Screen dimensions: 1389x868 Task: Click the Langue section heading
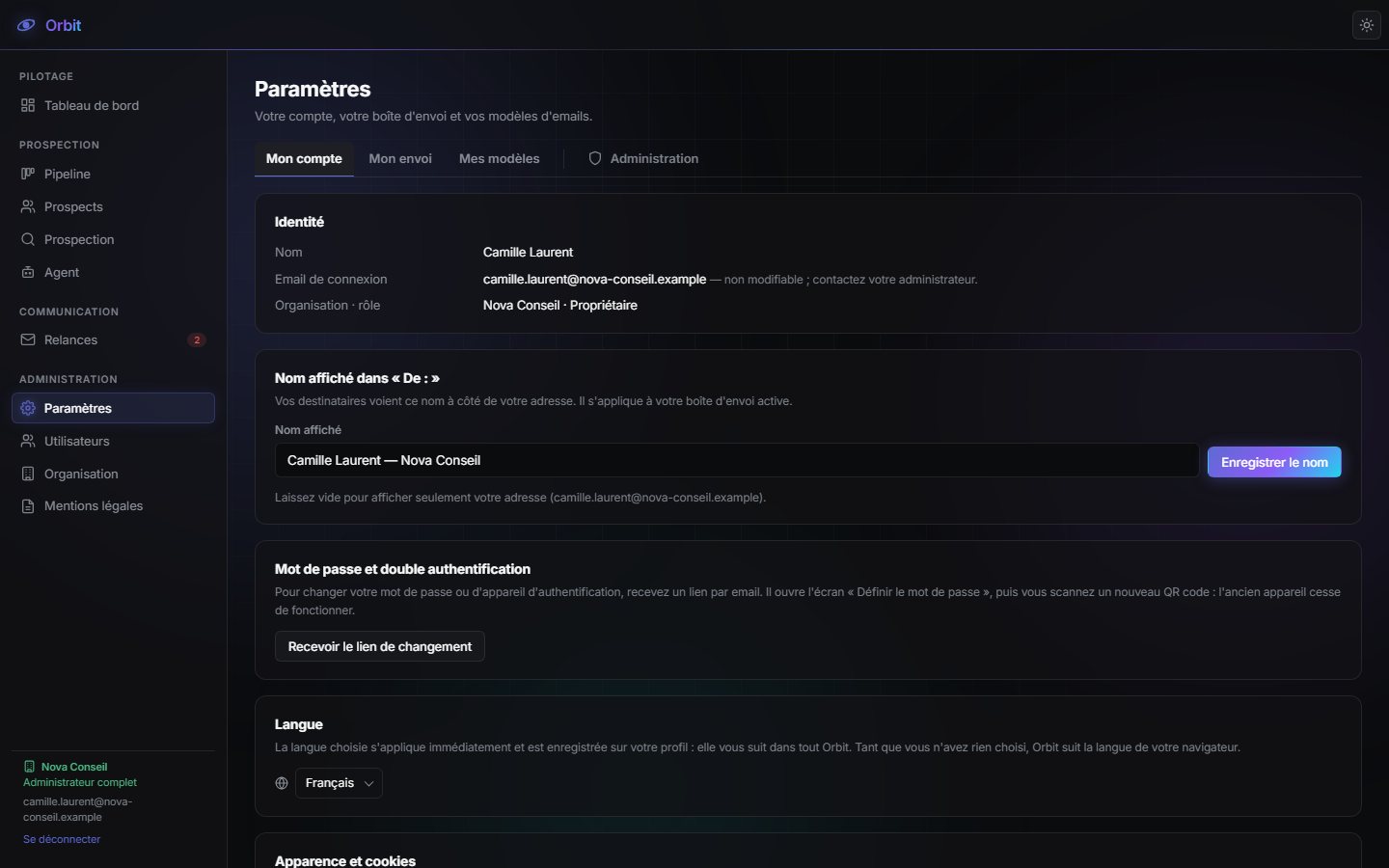[x=299, y=724]
